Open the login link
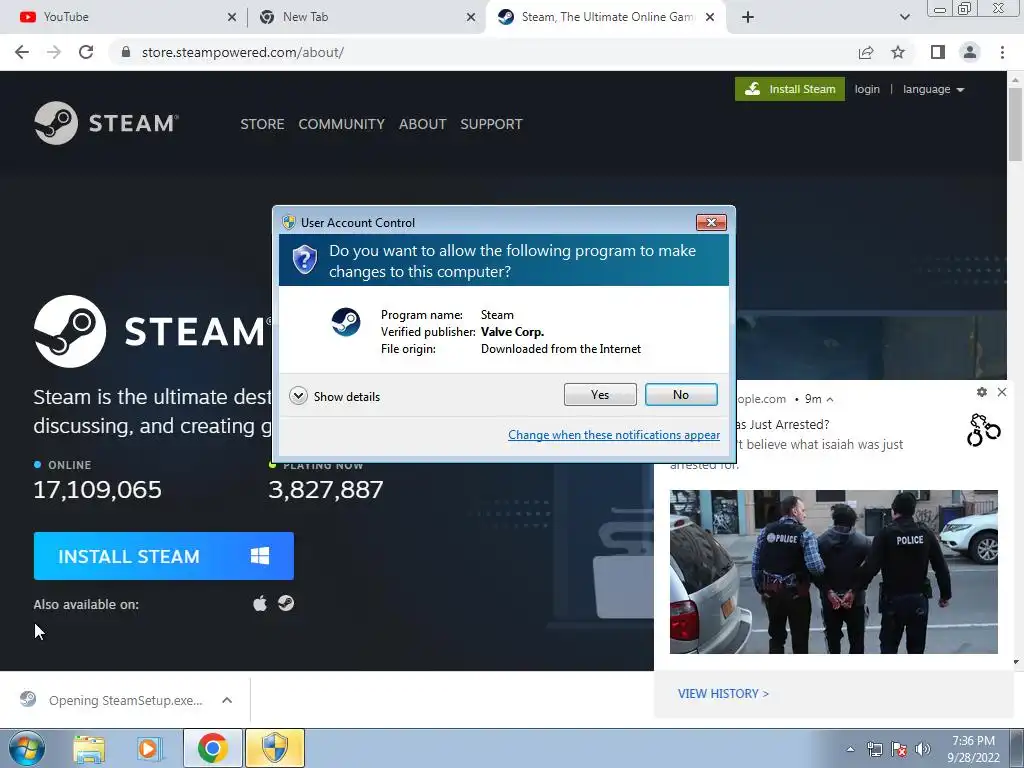Viewport: 1024px width, 768px height. click(867, 89)
